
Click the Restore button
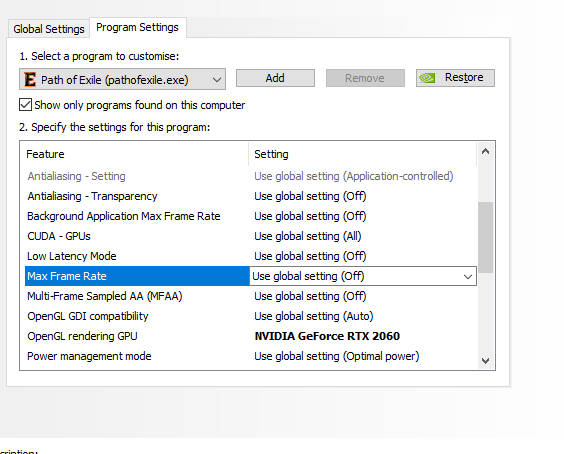click(455, 78)
